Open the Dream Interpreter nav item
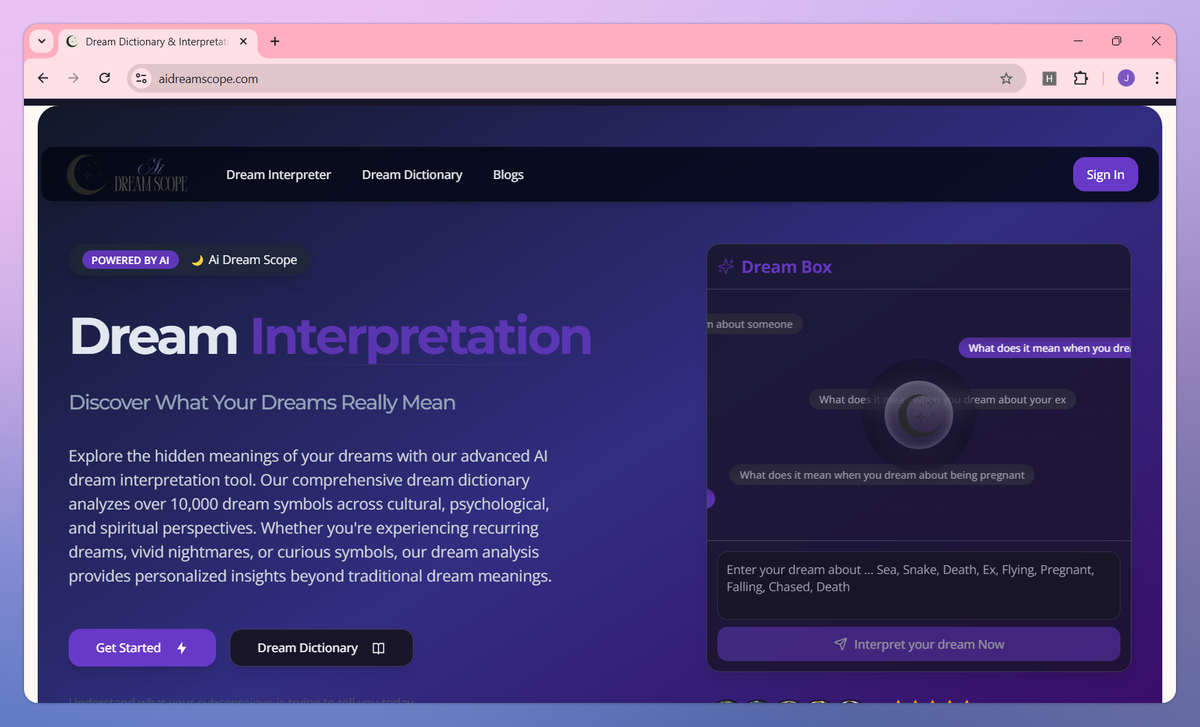 click(x=278, y=174)
